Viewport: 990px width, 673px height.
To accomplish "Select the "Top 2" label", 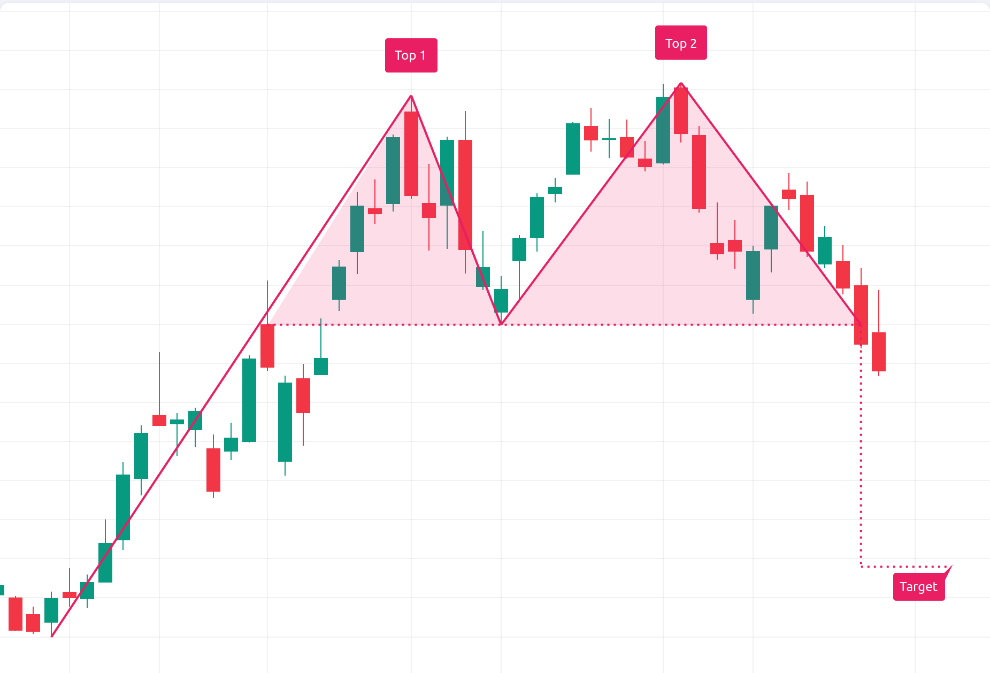I will click(681, 43).
